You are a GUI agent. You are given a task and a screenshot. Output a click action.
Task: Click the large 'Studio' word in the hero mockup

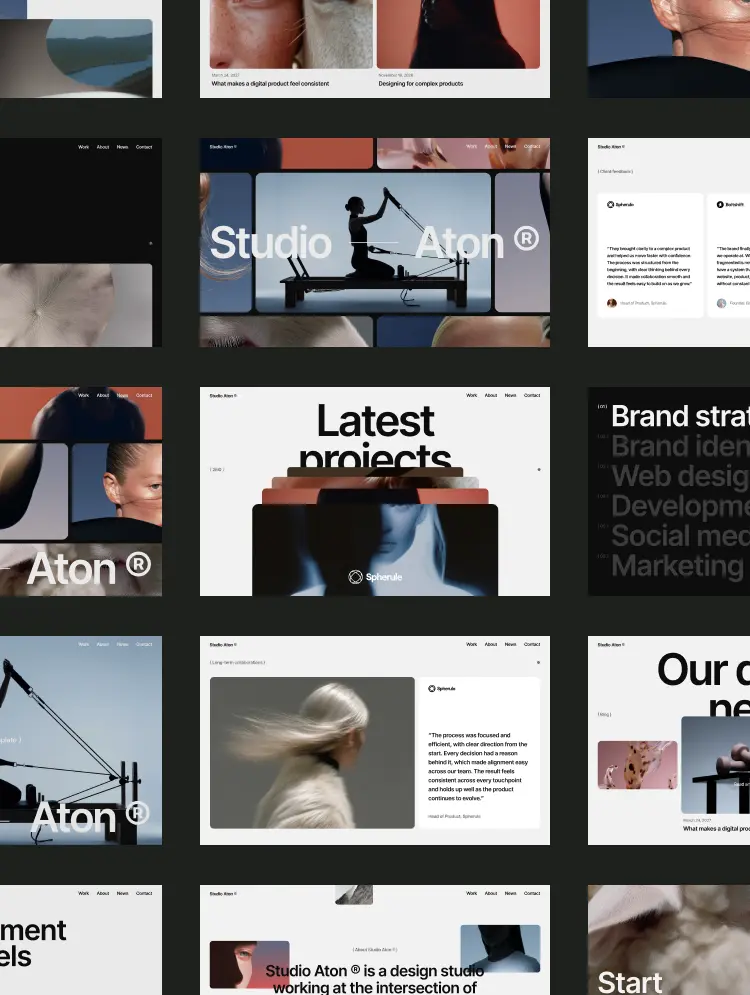pyautogui.click(x=270, y=242)
